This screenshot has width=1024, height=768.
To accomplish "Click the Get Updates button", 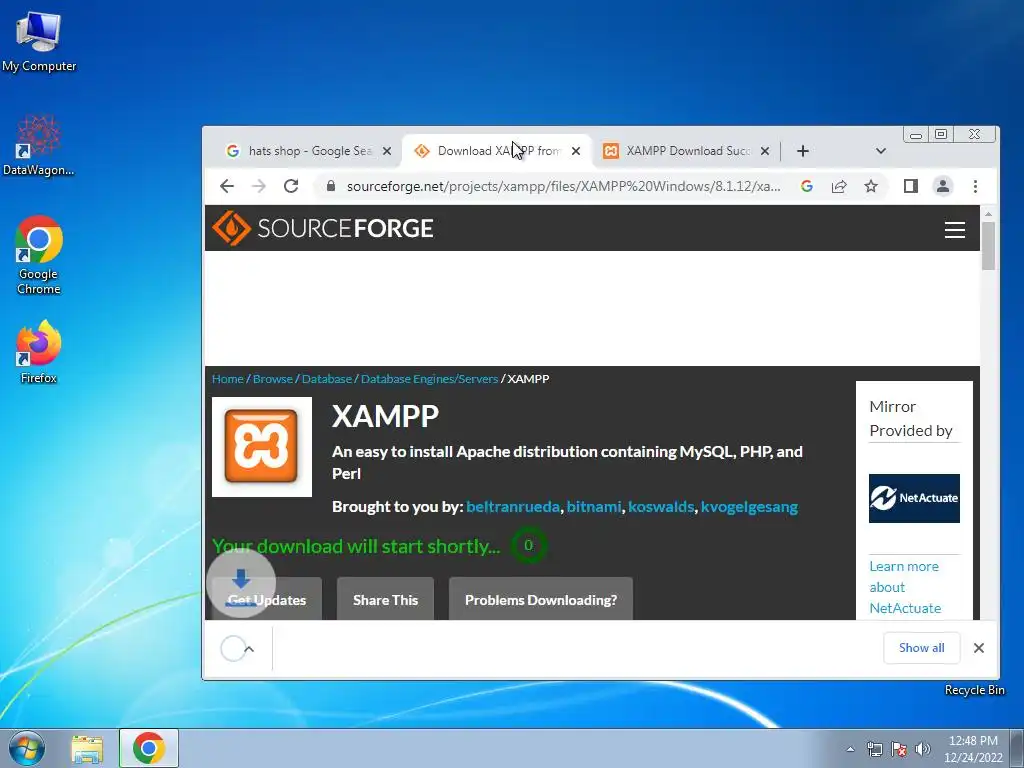I will [266, 599].
